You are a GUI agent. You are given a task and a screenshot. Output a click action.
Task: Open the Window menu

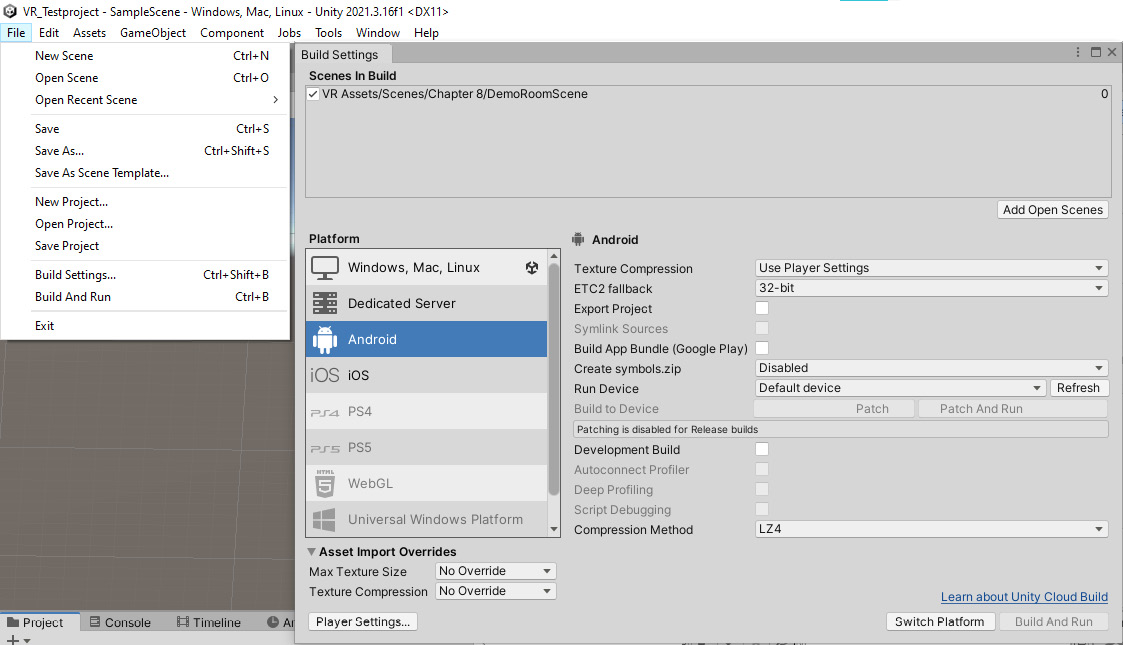(377, 32)
